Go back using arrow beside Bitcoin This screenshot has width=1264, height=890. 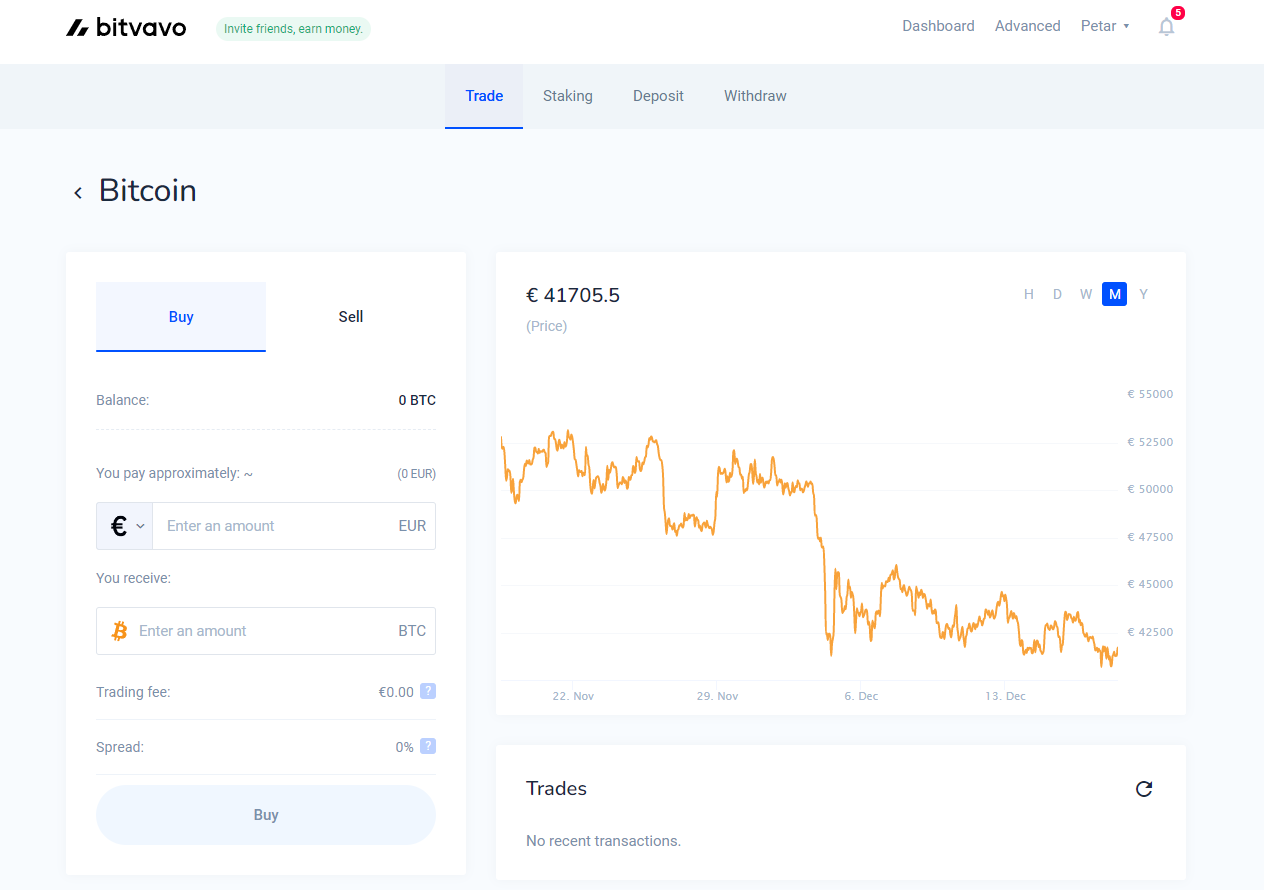[78, 192]
